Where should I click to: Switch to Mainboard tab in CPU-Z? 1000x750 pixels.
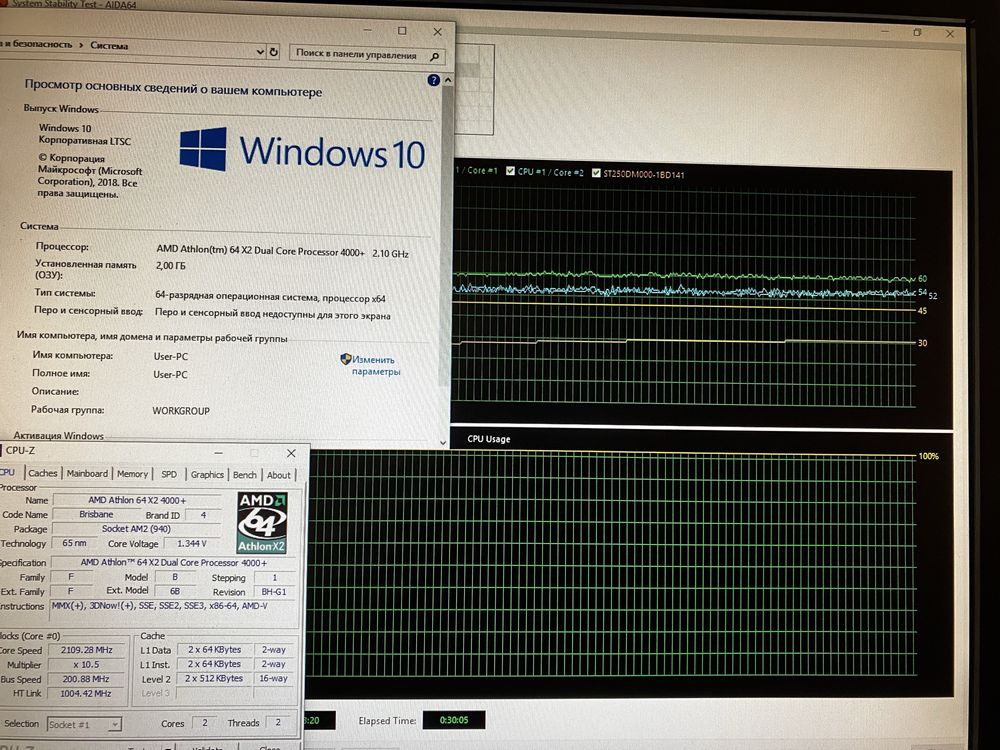[x=87, y=473]
